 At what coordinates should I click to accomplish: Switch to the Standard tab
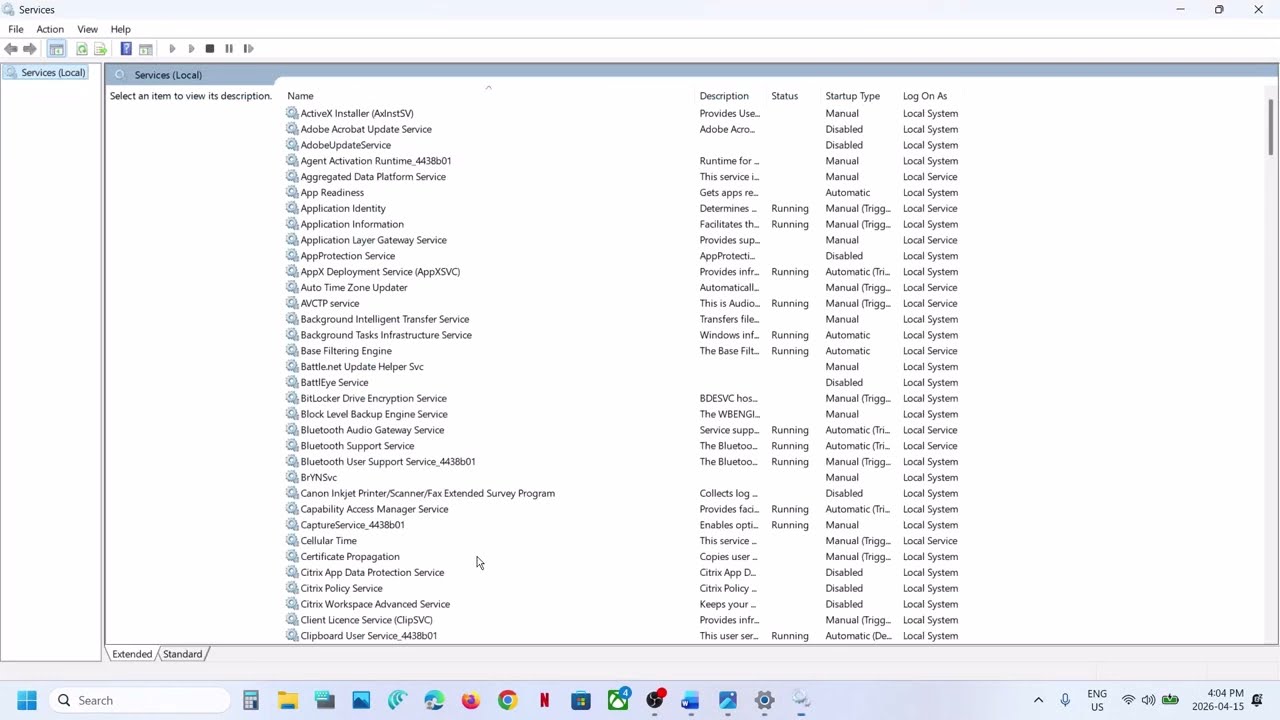182,654
